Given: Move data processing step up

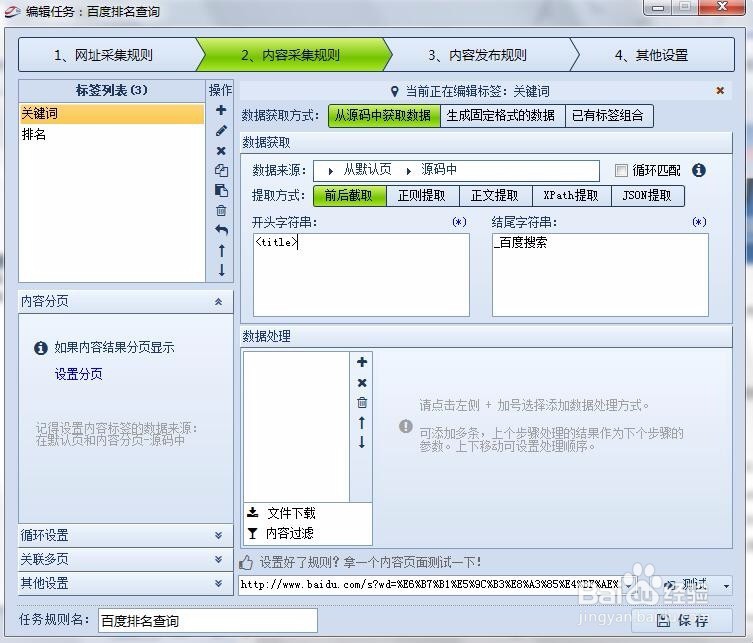Looking at the screenshot, I should 362,423.
